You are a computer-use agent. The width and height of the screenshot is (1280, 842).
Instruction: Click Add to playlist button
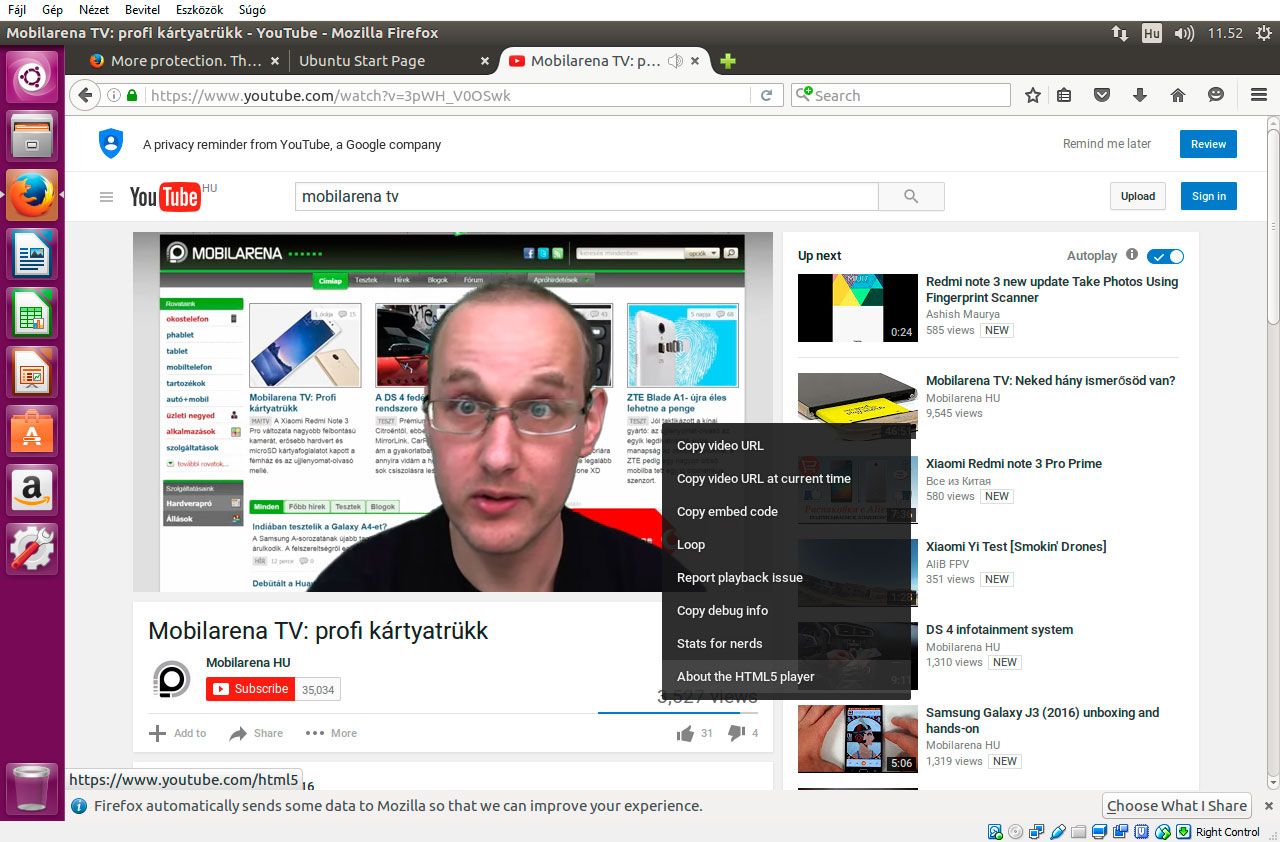(x=177, y=733)
